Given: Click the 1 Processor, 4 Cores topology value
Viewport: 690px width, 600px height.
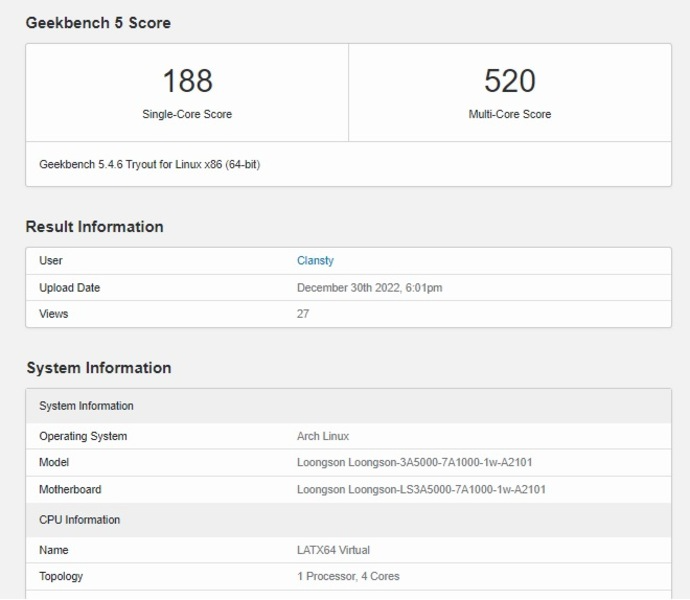Looking at the screenshot, I should tap(348, 576).
